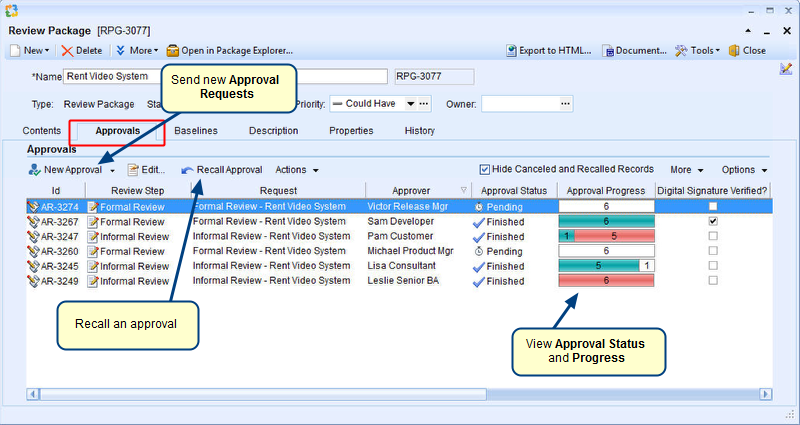Viewport: 800px width, 425px height.
Task: Open in Package Explorer icon button
Action: coord(173,50)
